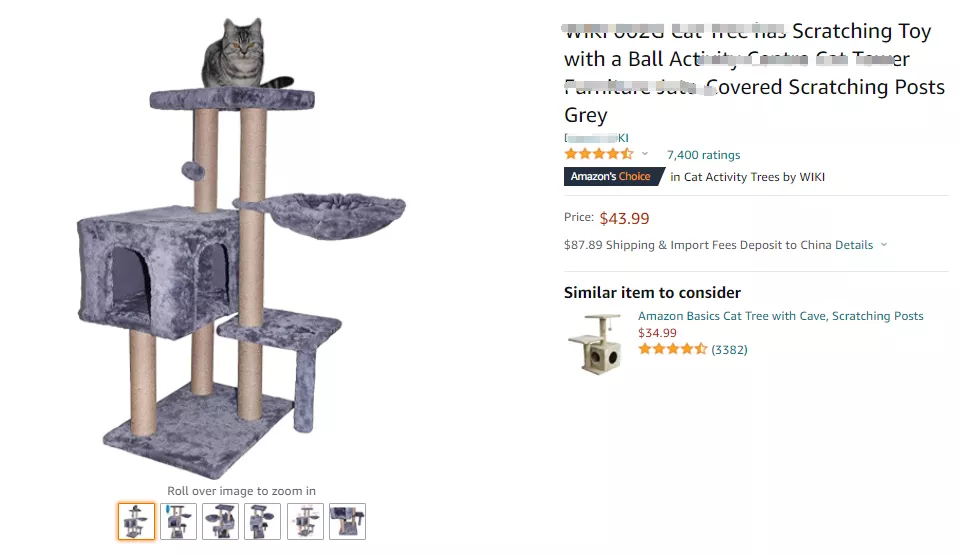Click the similar item's star rating
The image size is (961, 554).
tap(672, 349)
